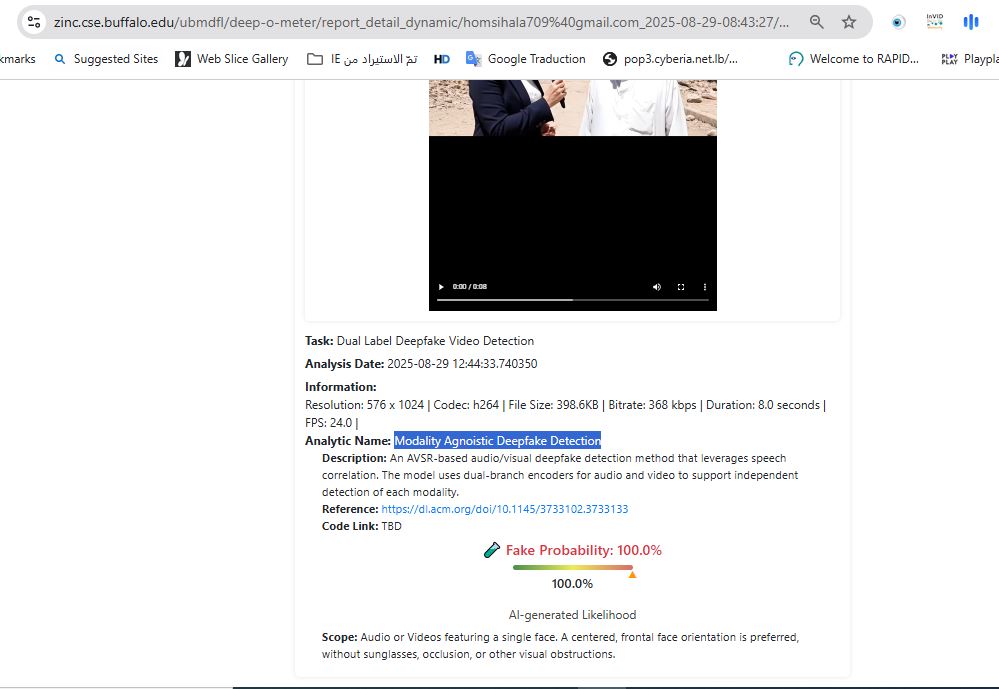
Task: Open the Web Slice Gallery bookmark
Action: [x=232, y=59]
